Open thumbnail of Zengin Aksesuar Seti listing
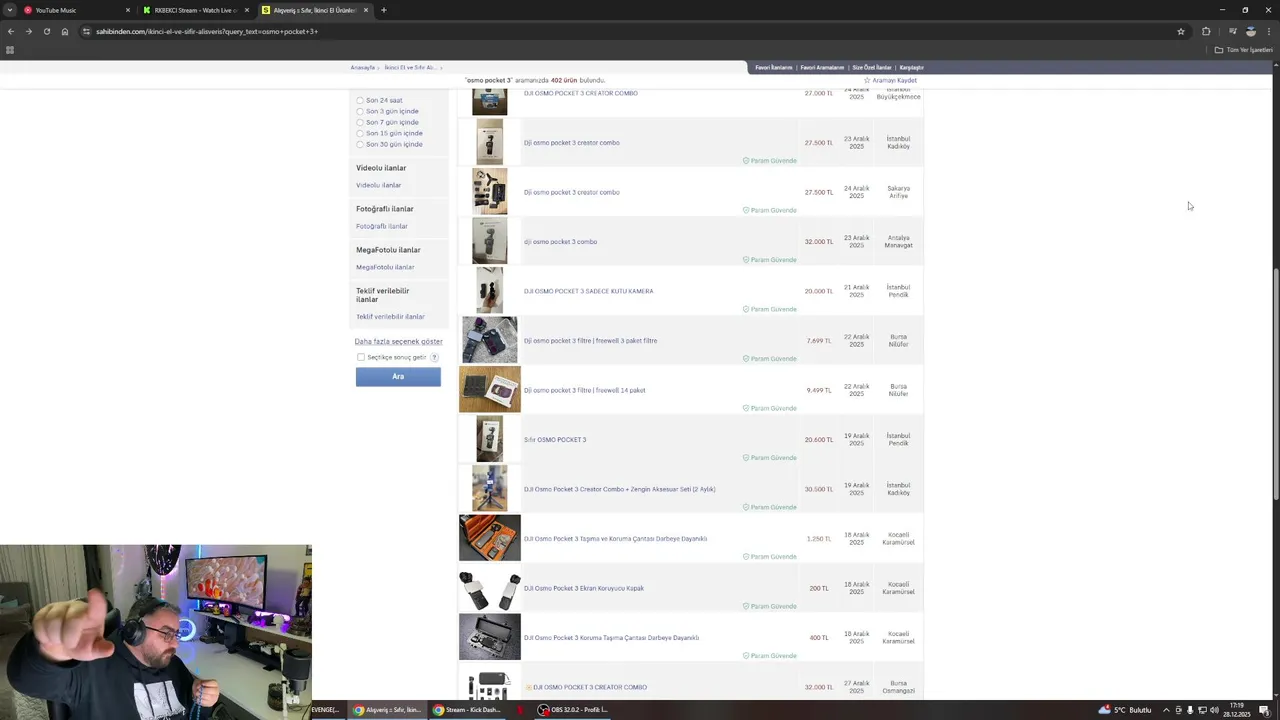The image size is (1280, 720). (x=489, y=488)
